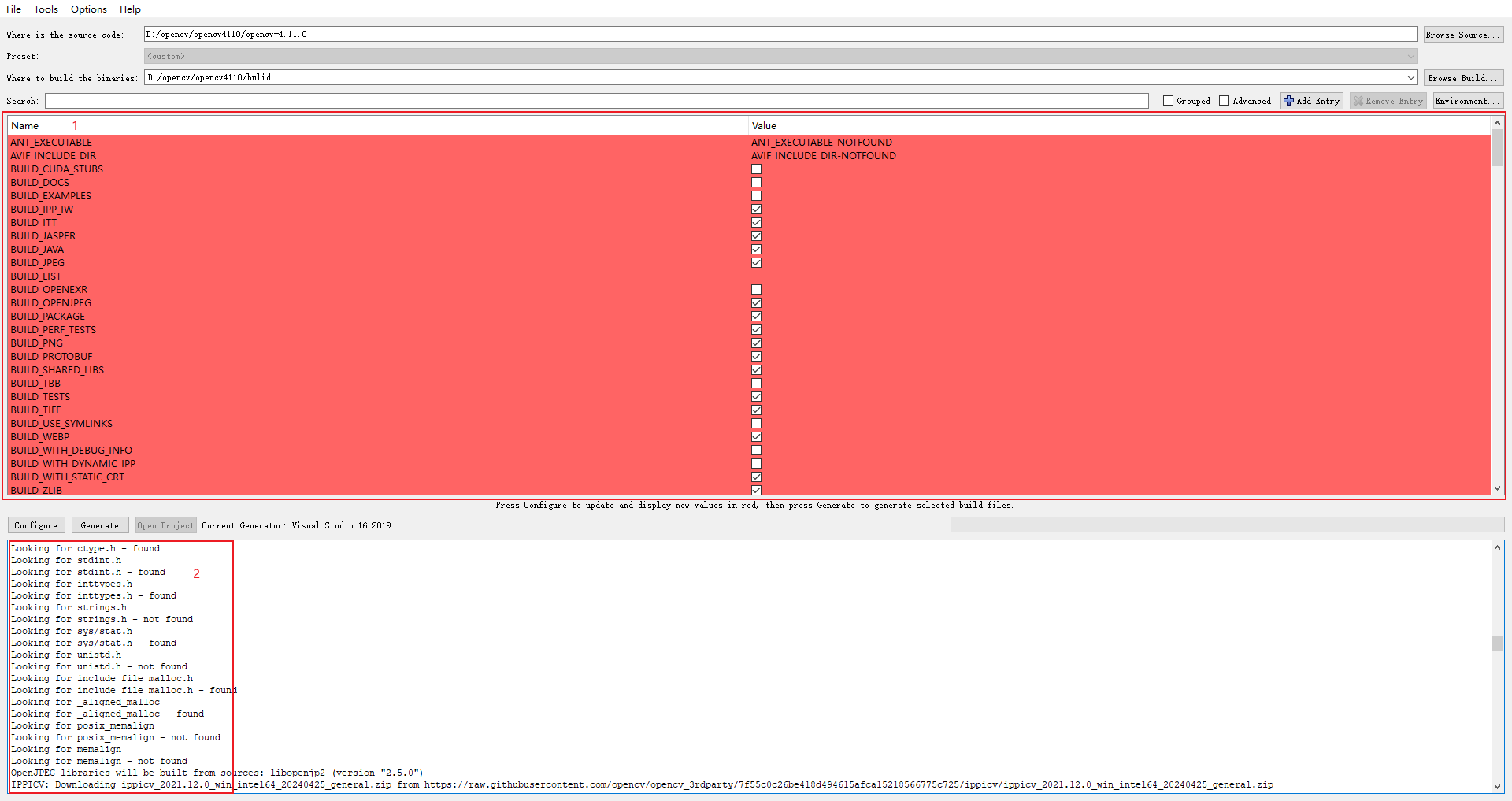Uncheck the BUILD_IPP_IW checkbox

click(756, 209)
